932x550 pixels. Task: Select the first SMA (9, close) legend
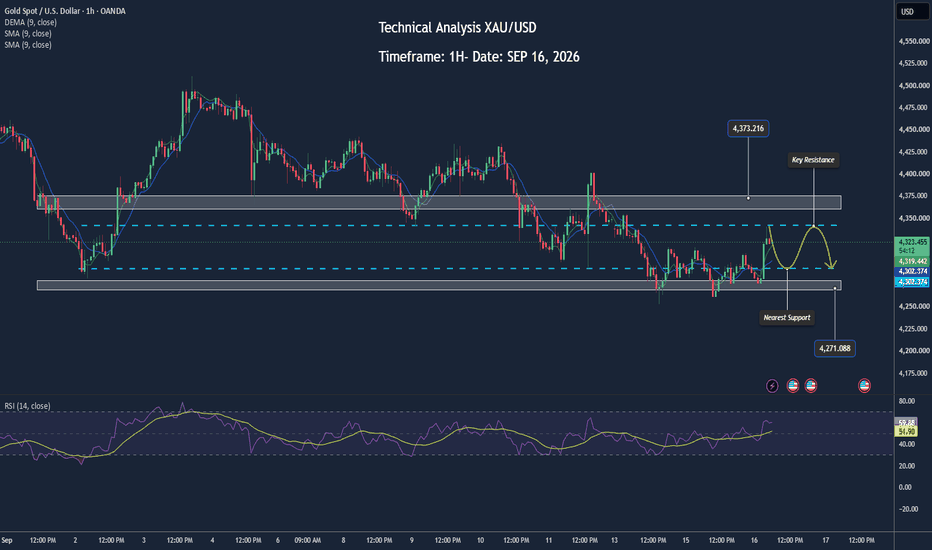click(28, 34)
